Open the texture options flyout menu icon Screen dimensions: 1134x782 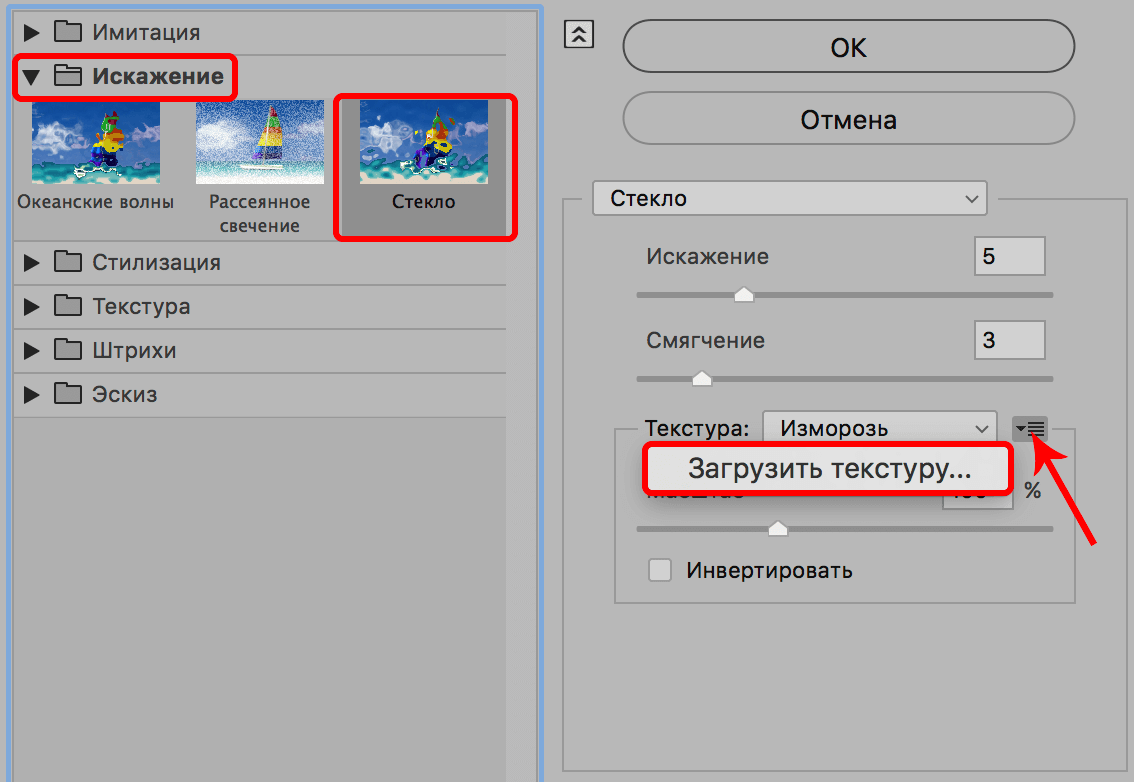point(1029,428)
